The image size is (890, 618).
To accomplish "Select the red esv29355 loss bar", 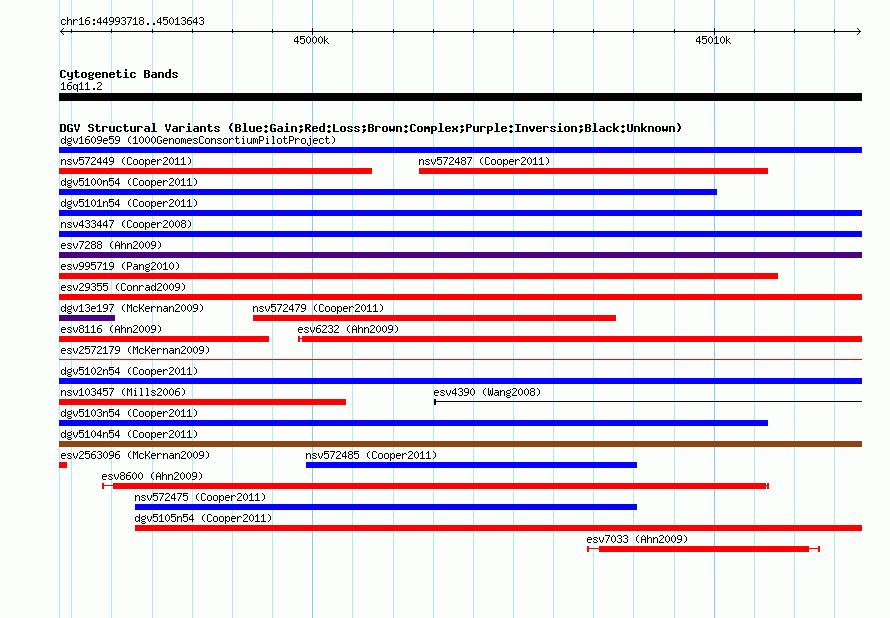I will tap(460, 297).
